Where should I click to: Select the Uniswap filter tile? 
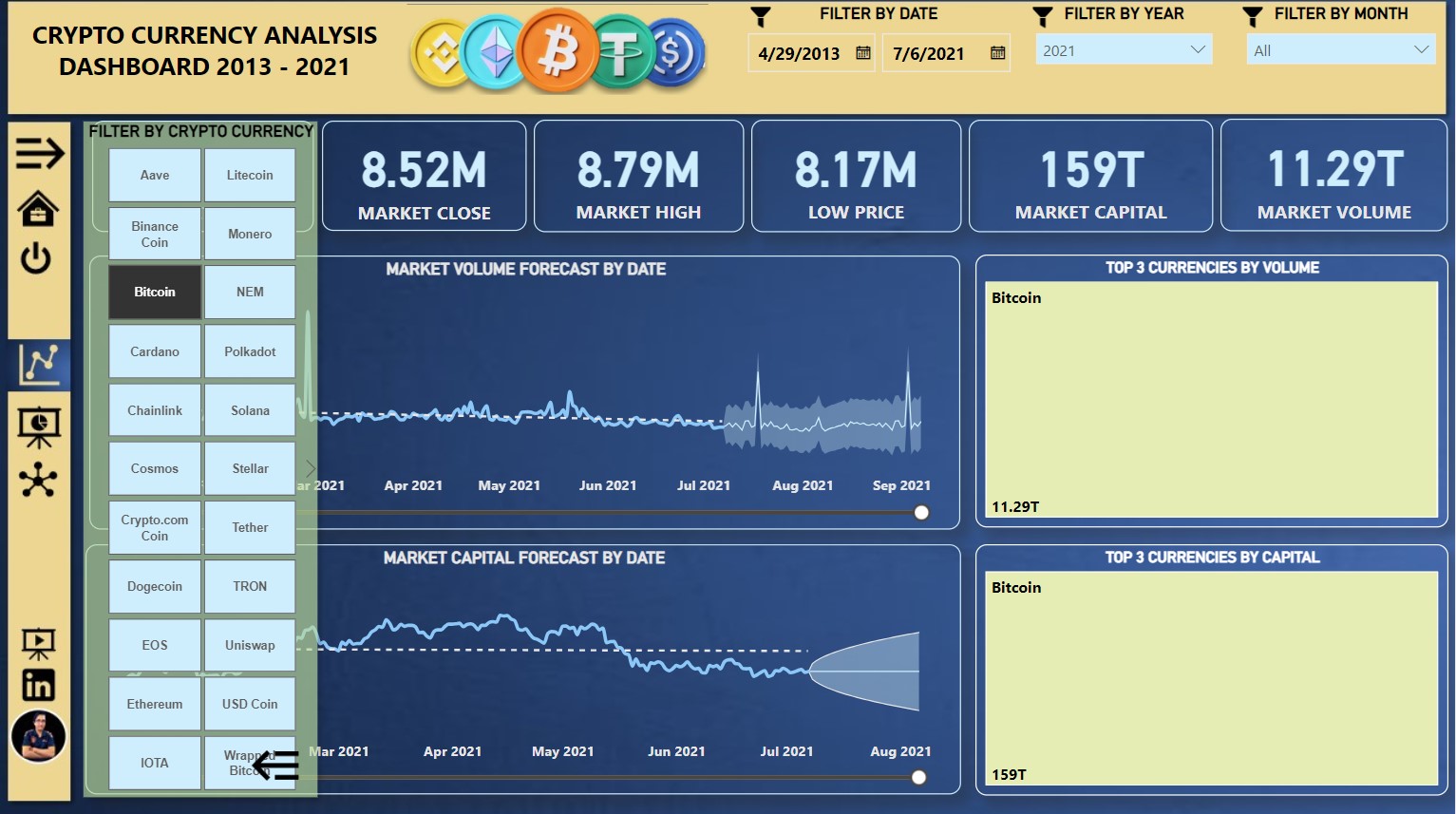coord(250,645)
